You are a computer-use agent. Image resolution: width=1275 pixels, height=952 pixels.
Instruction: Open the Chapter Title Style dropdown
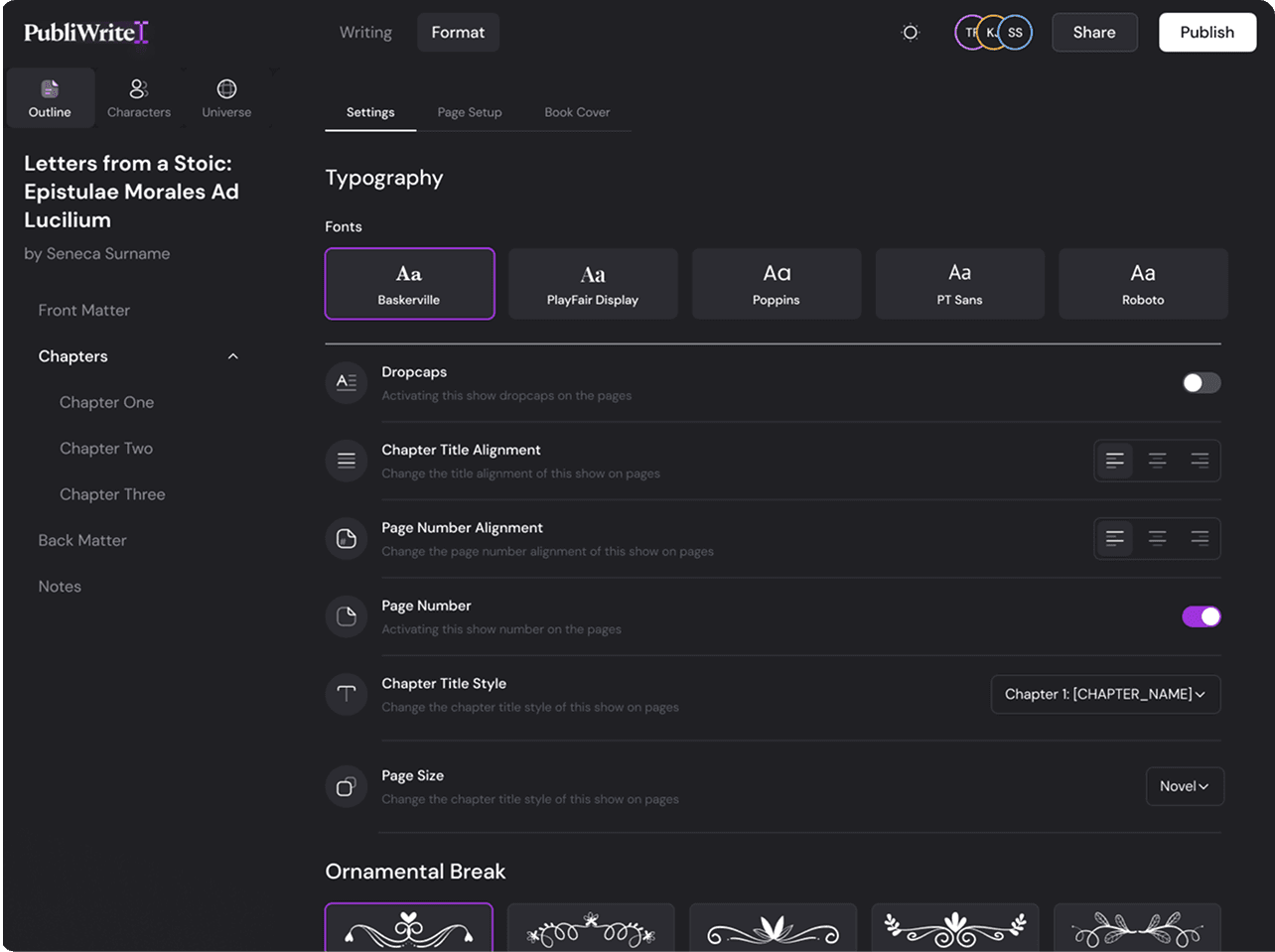(1105, 694)
